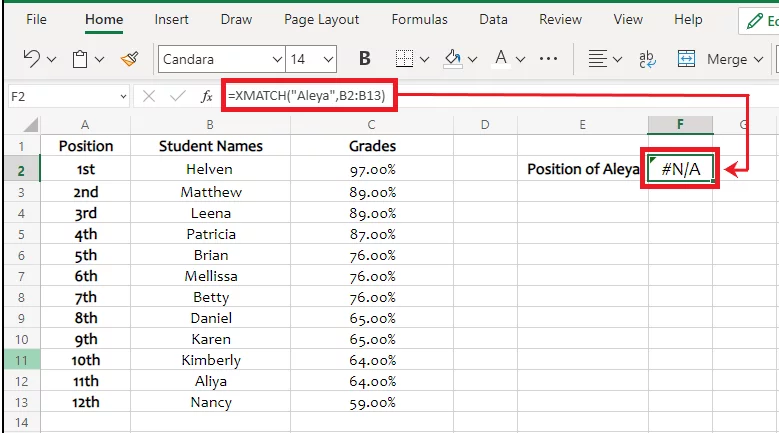Open the File tab
779x433 pixels.
pos(36,19)
